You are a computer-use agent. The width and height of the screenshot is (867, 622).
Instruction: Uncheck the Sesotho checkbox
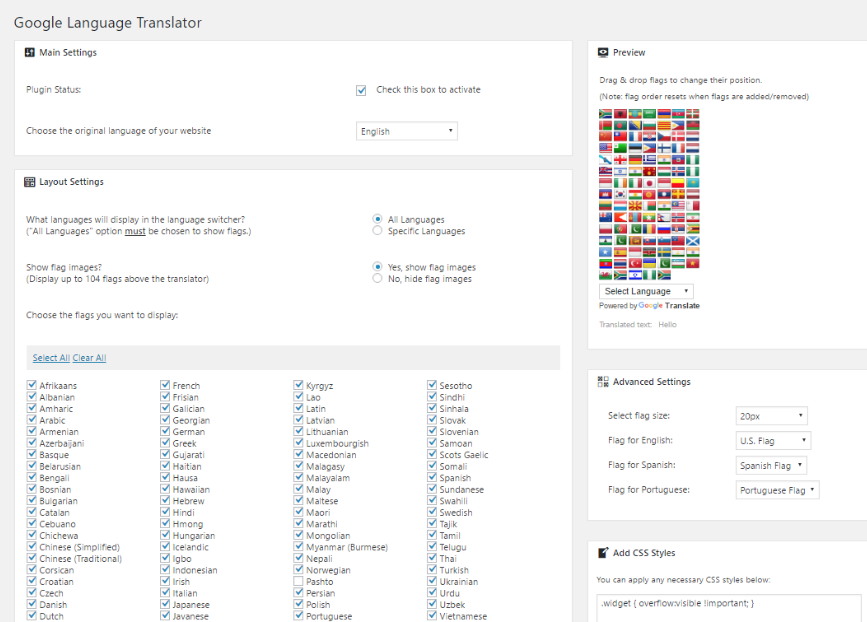click(x=432, y=385)
